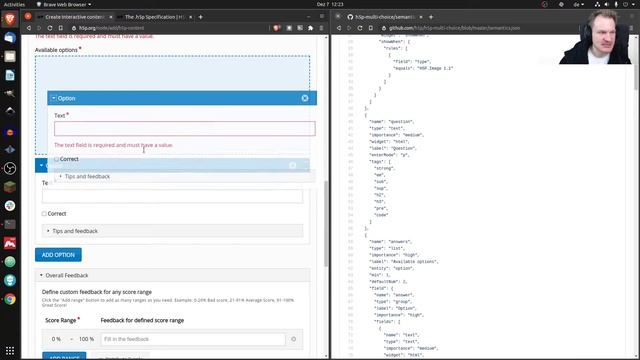Switch to 'The .h5p Specification' tab
640x360 pixels.
[154, 17]
